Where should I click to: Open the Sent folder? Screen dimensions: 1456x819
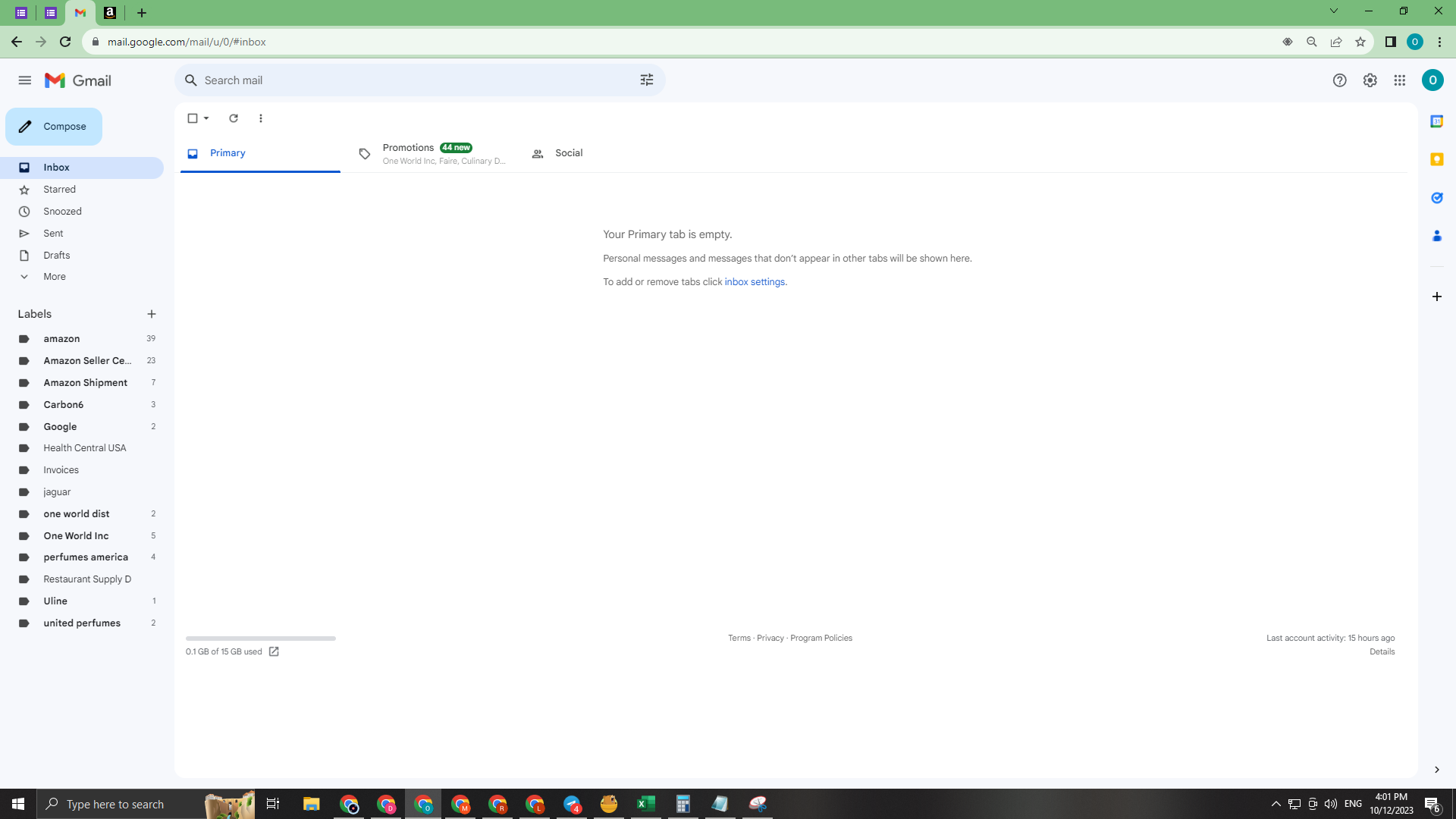pyautogui.click(x=82, y=234)
